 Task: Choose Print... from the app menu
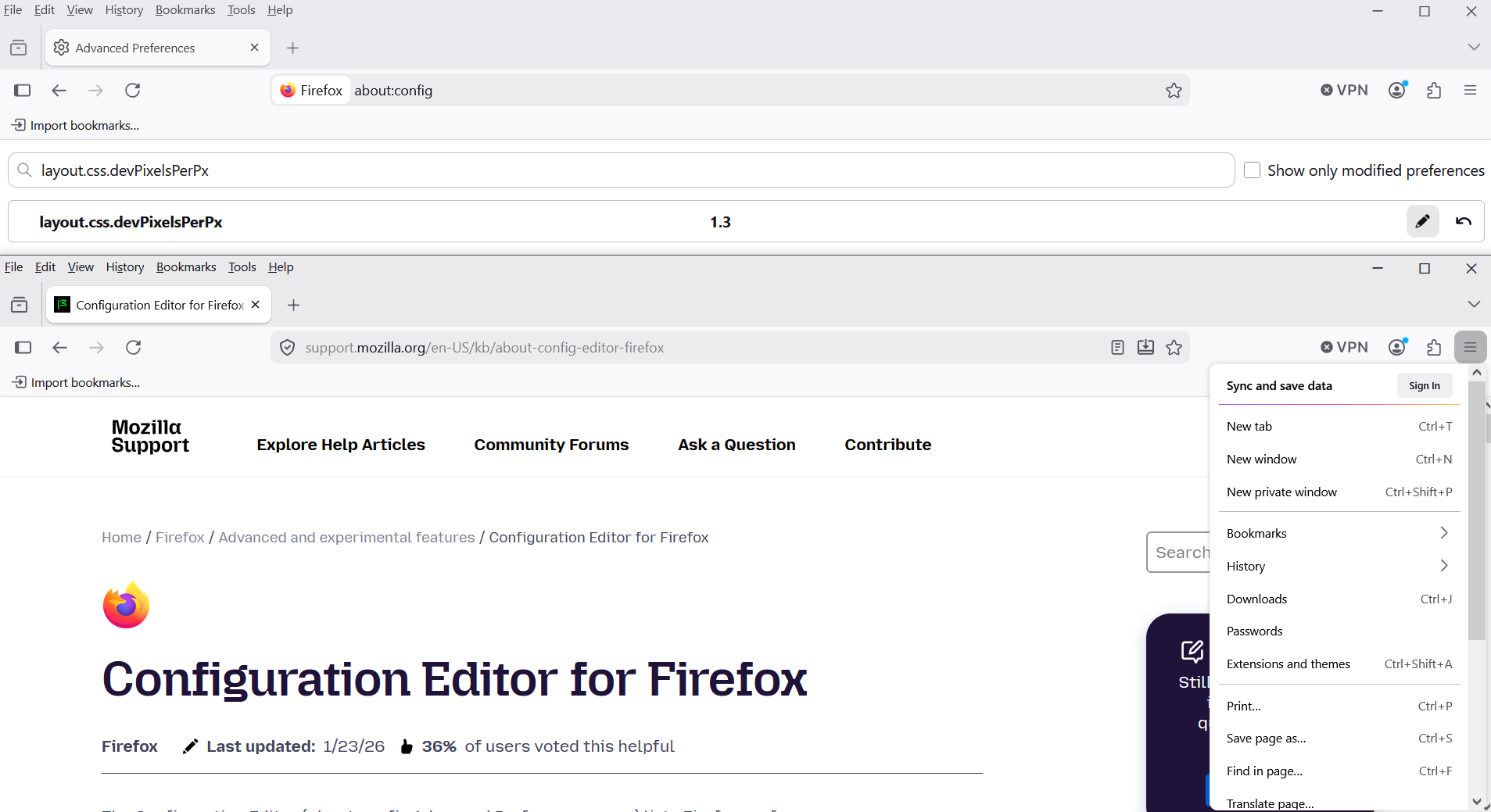tap(1339, 706)
